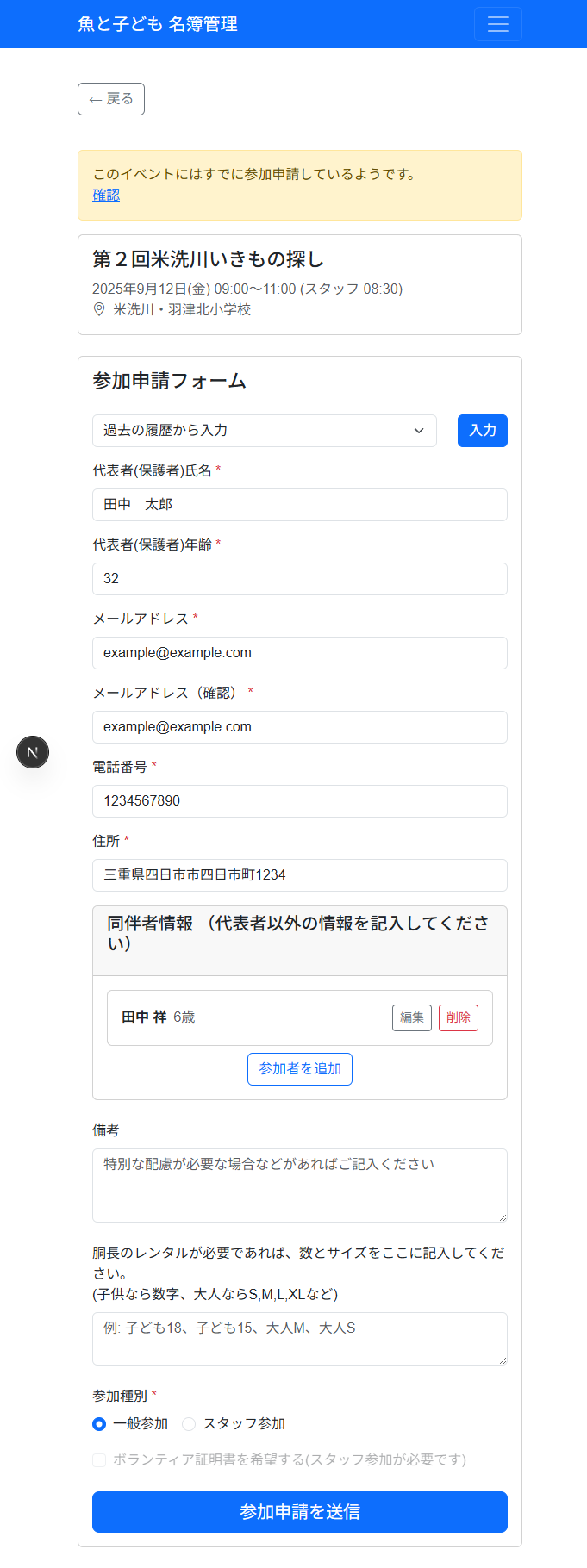Click the round N developer badge
Image resolution: width=587 pixels, height=1568 pixels.
click(x=33, y=752)
